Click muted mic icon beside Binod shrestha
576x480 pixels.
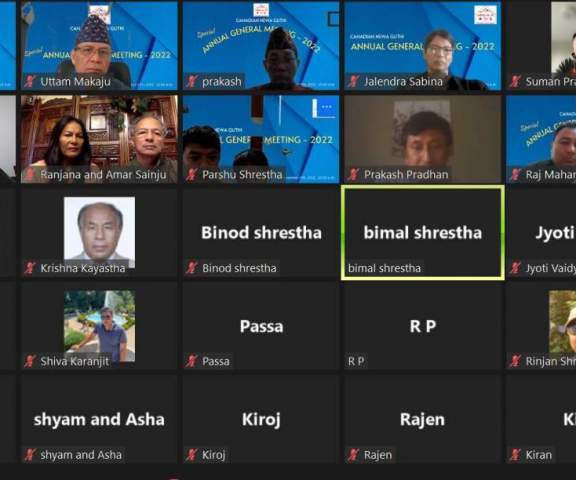(192, 268)
